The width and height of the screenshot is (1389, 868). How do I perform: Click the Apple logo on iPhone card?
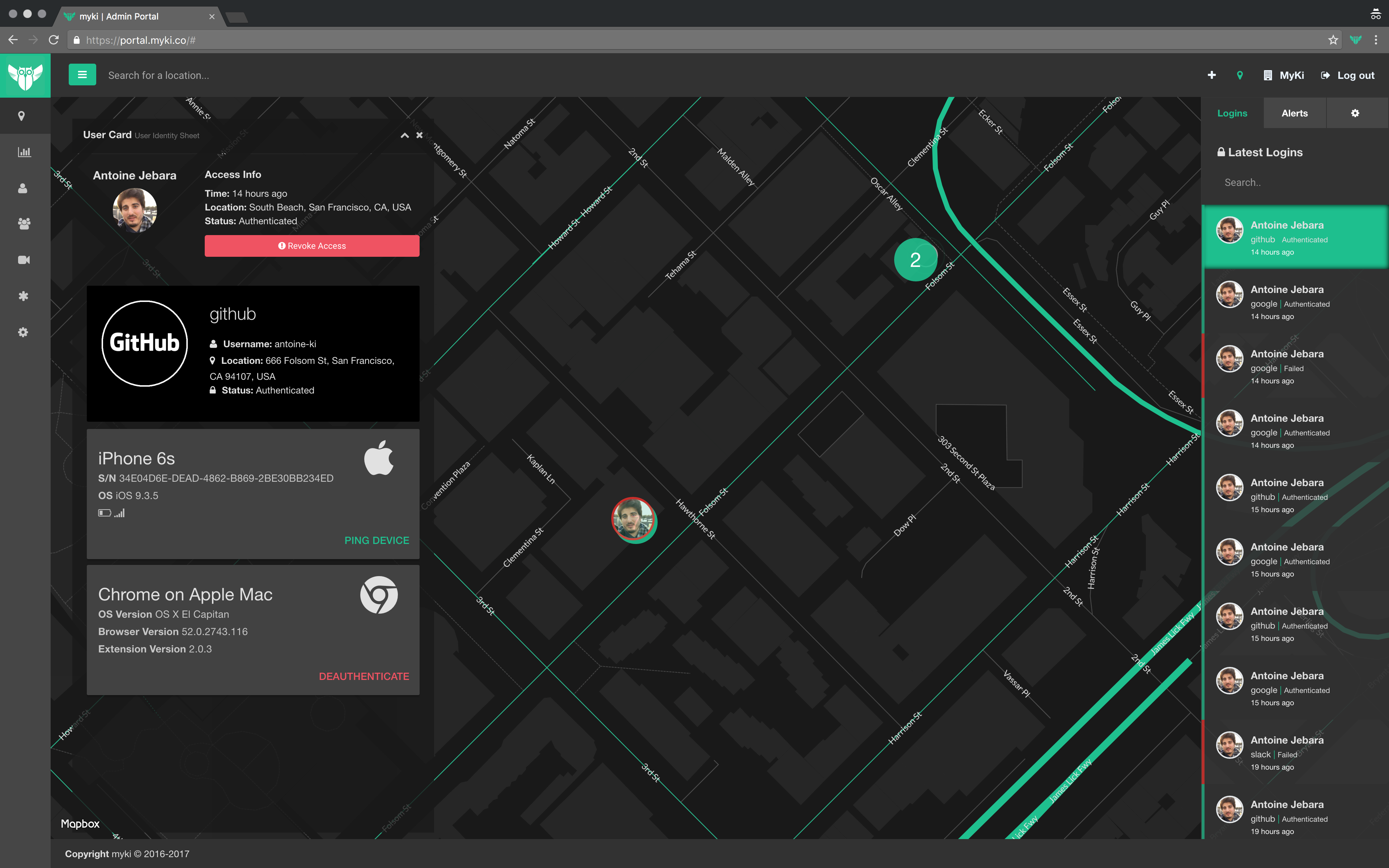point(379,458)
